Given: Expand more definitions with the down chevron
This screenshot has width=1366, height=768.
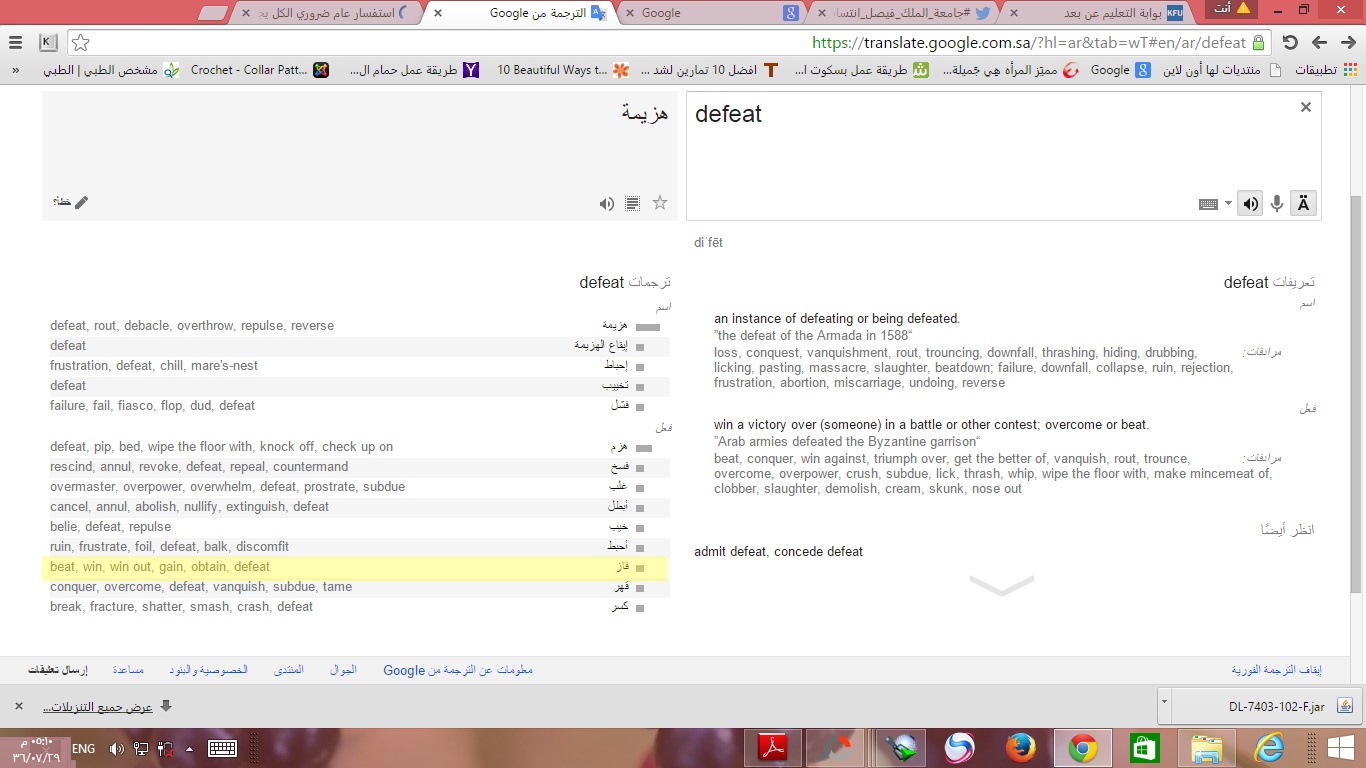Looking at the screenshot, I should [1001, 586].
